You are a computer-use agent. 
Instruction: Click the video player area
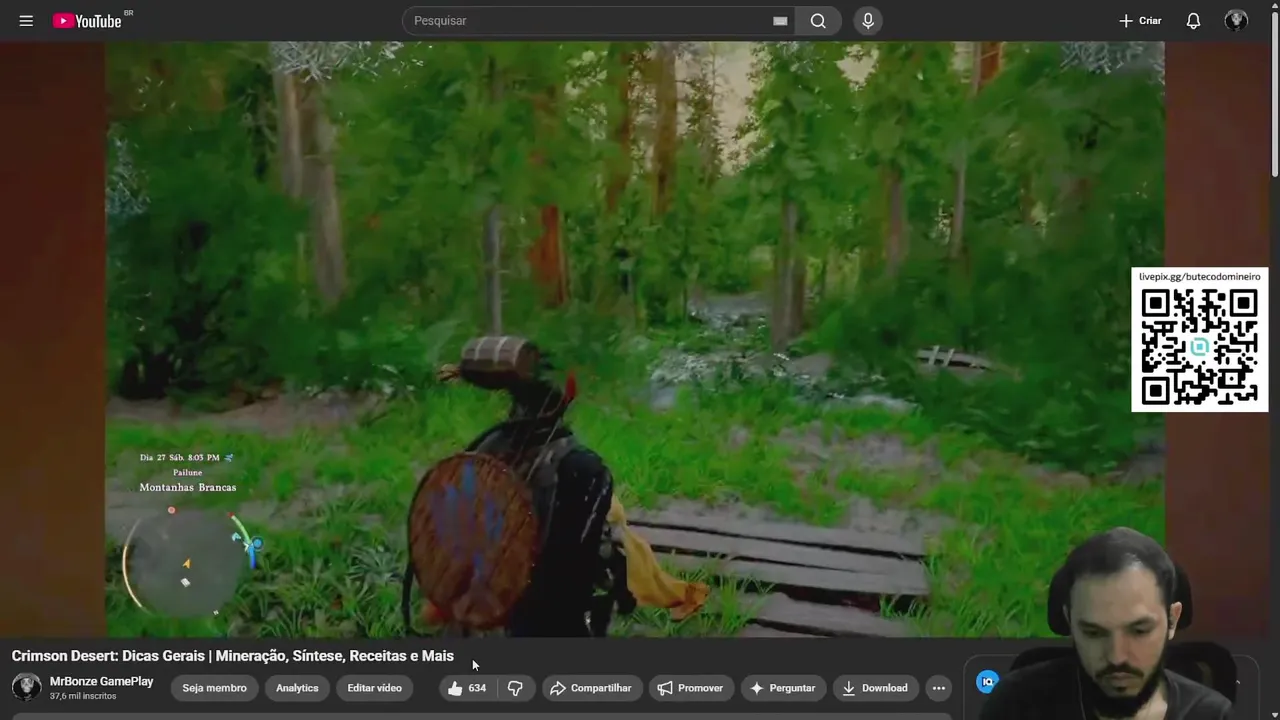[634, 338]
